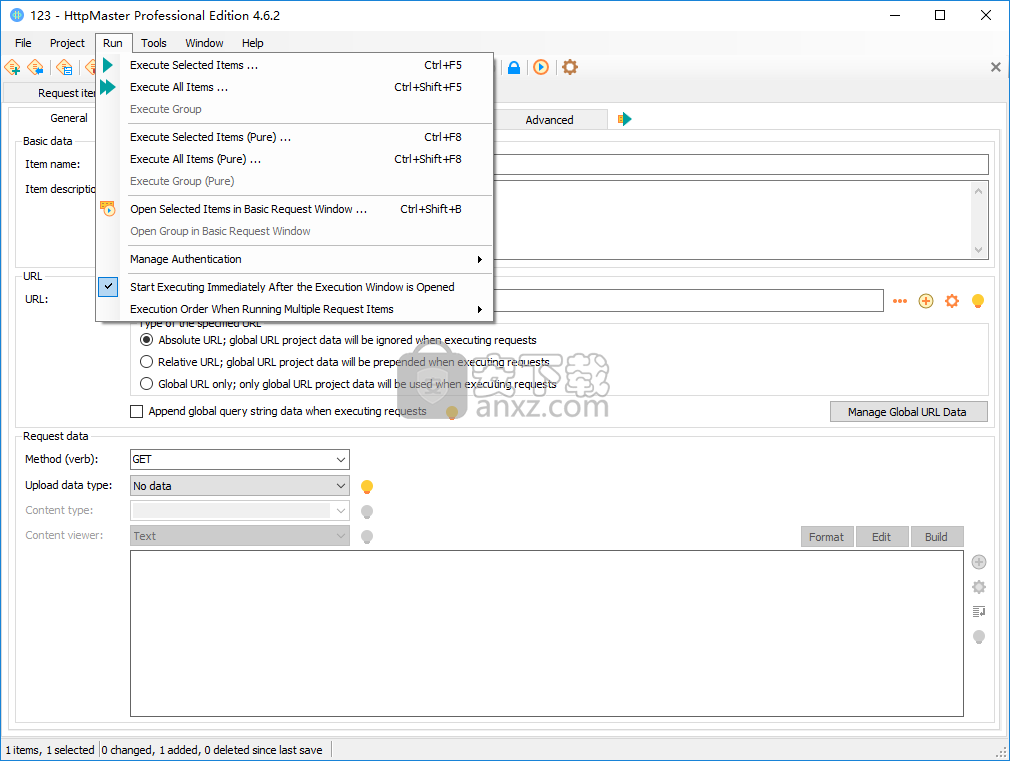Click the Manage Global URL Data button
This screenshot has height=761, width=1010.
pos(908,412)
